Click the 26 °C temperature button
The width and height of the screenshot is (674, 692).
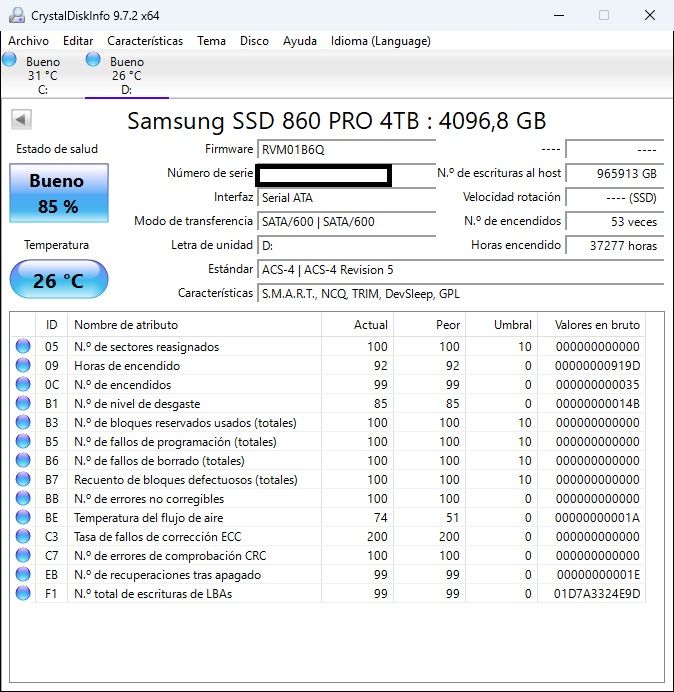(x=59, y=280)
